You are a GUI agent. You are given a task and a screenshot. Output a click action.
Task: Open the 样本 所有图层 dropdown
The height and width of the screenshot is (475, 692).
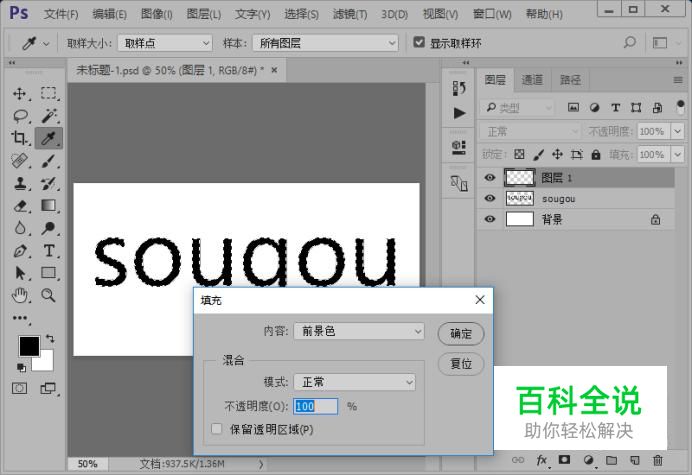[x=325, y=43]
